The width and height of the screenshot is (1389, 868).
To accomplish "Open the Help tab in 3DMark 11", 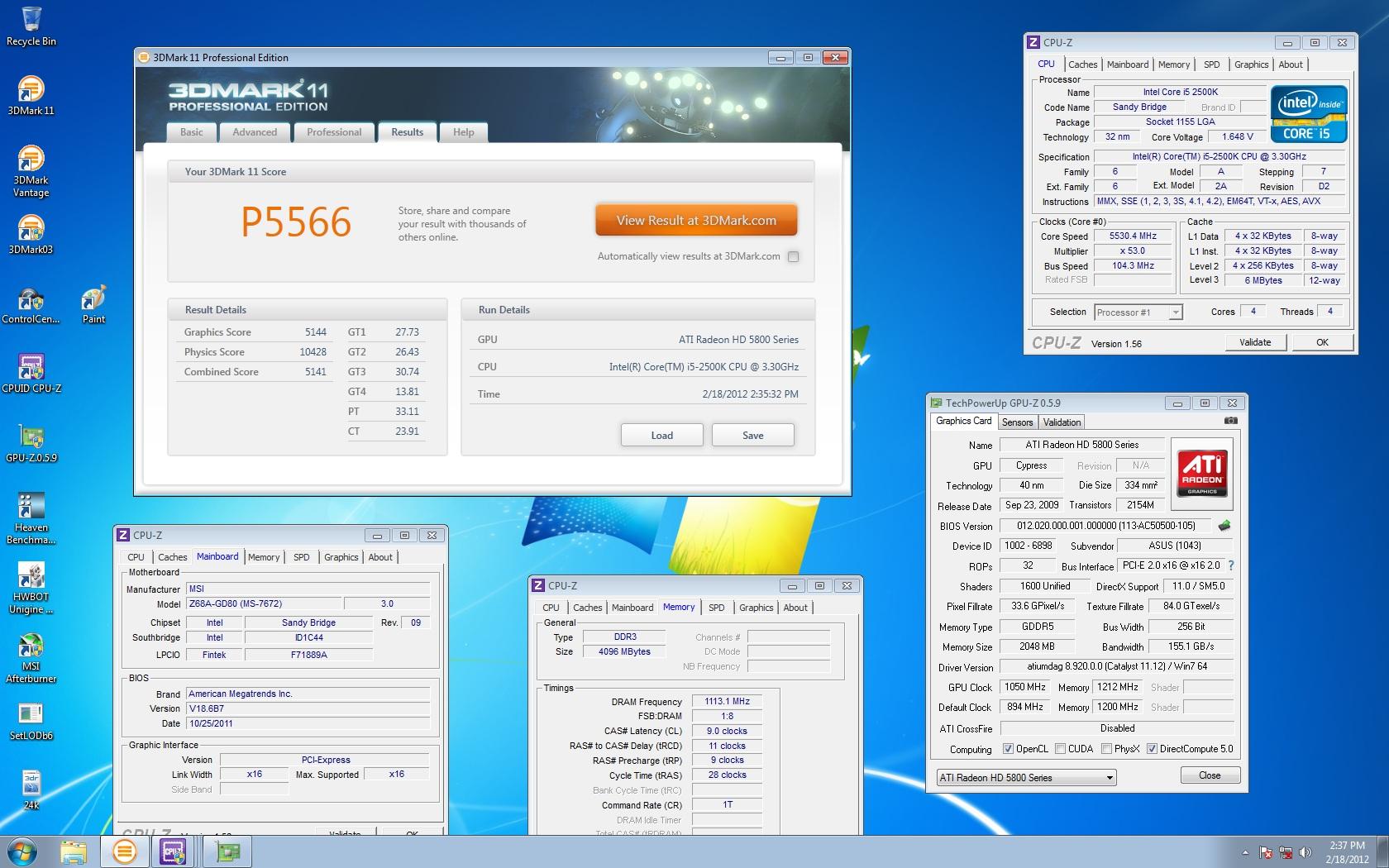I will (464, 132).
